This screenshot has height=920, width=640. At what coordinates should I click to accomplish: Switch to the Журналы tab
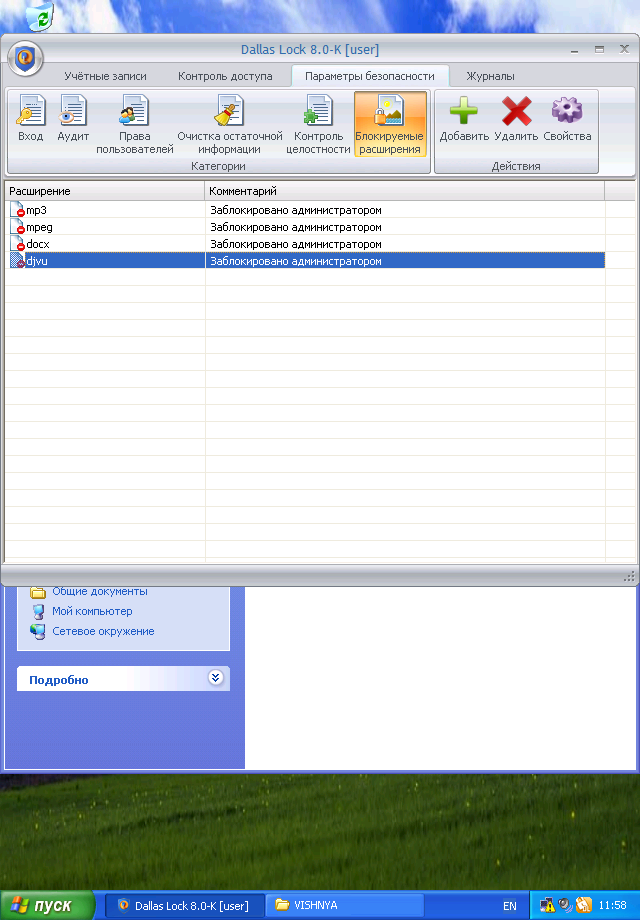coord(490,76)
